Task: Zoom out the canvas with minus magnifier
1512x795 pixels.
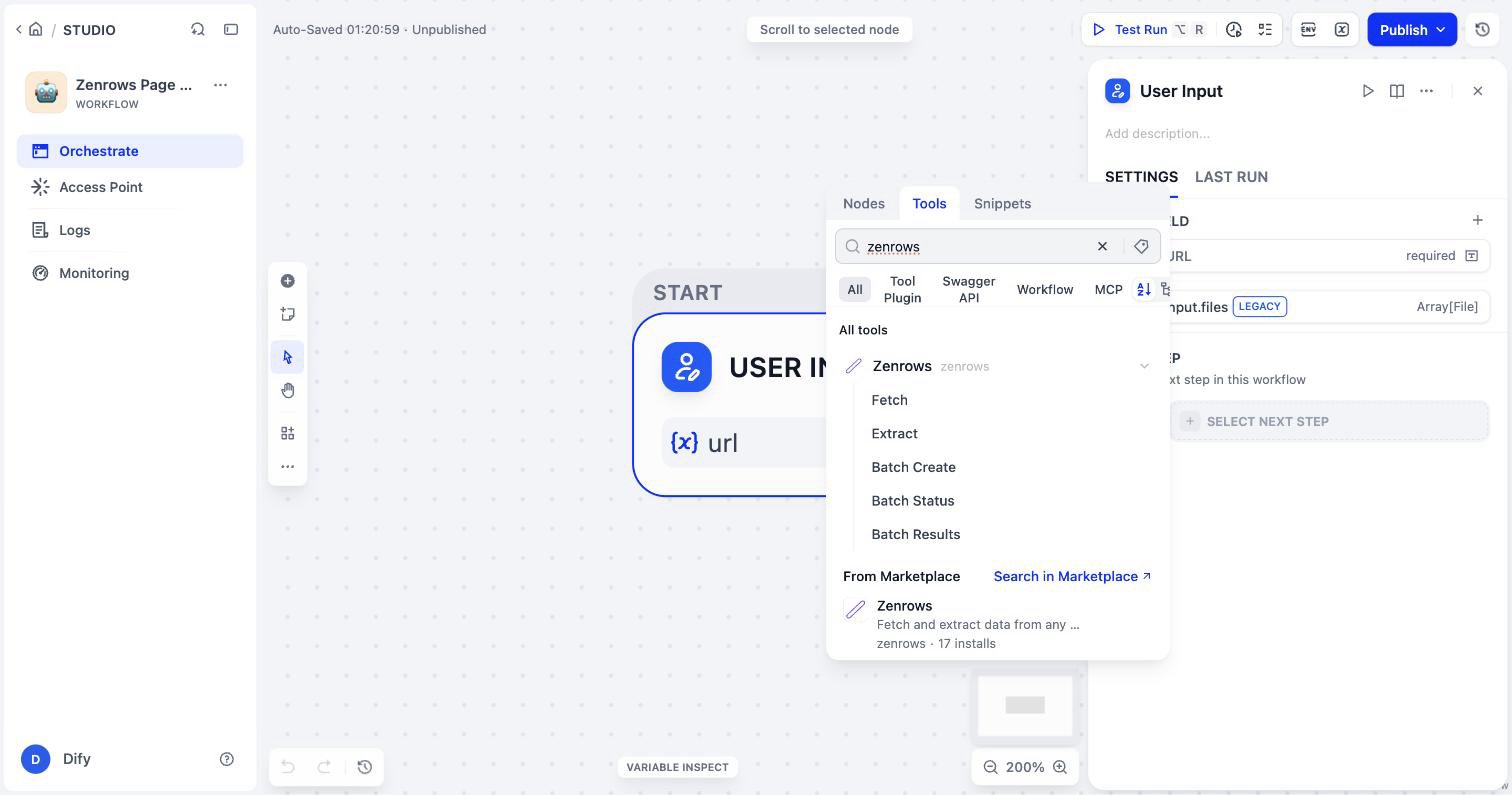Action: (990, 767)
